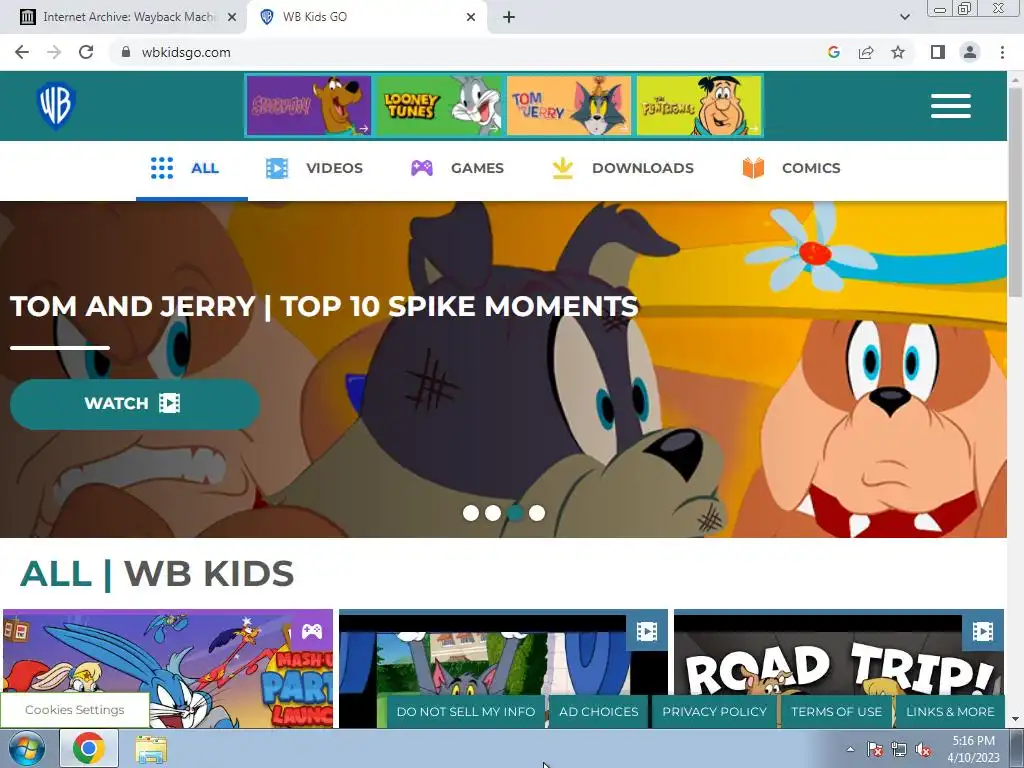The width and height of the screenshot is (1024, 768).
Task: Open Action Center flag icon
Action: 874,749
